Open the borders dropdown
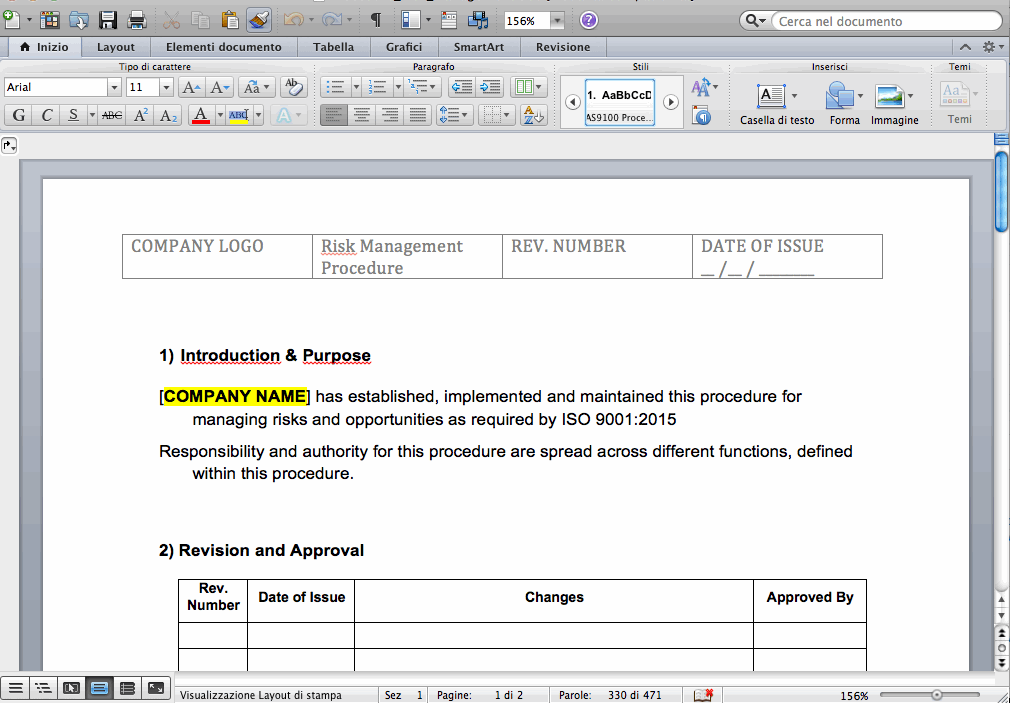The width and height of the screenshot is (1010, 703). [x=496, y=115]
